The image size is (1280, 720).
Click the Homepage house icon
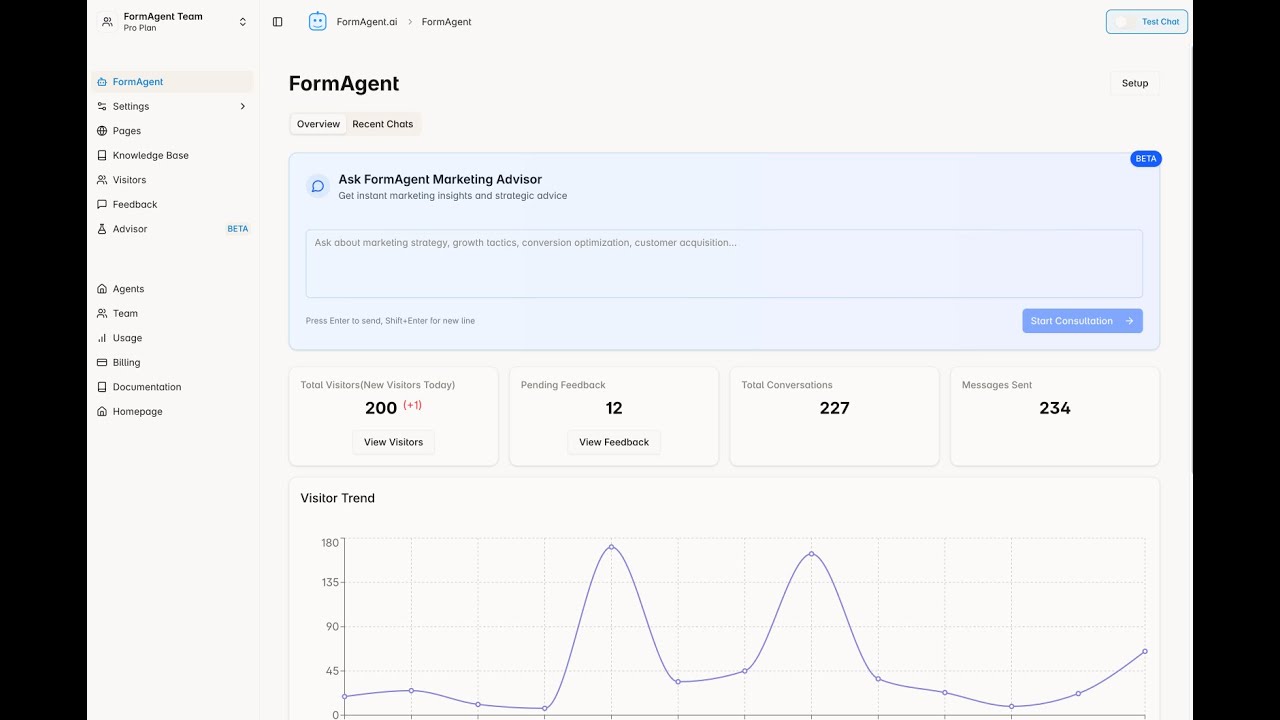(x=102, y=411)
